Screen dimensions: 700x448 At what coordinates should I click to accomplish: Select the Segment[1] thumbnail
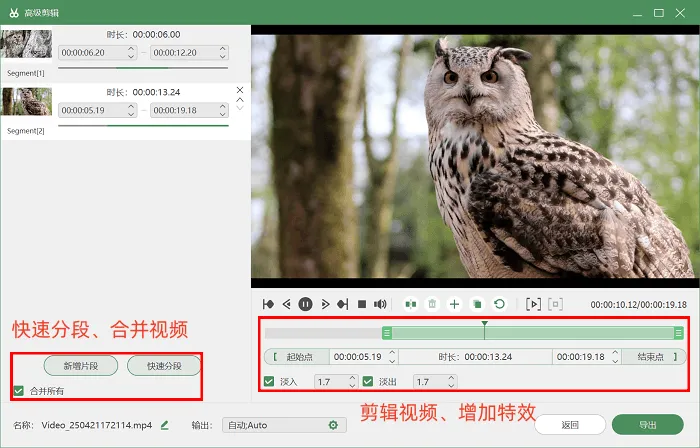click(x=26, y=44)
